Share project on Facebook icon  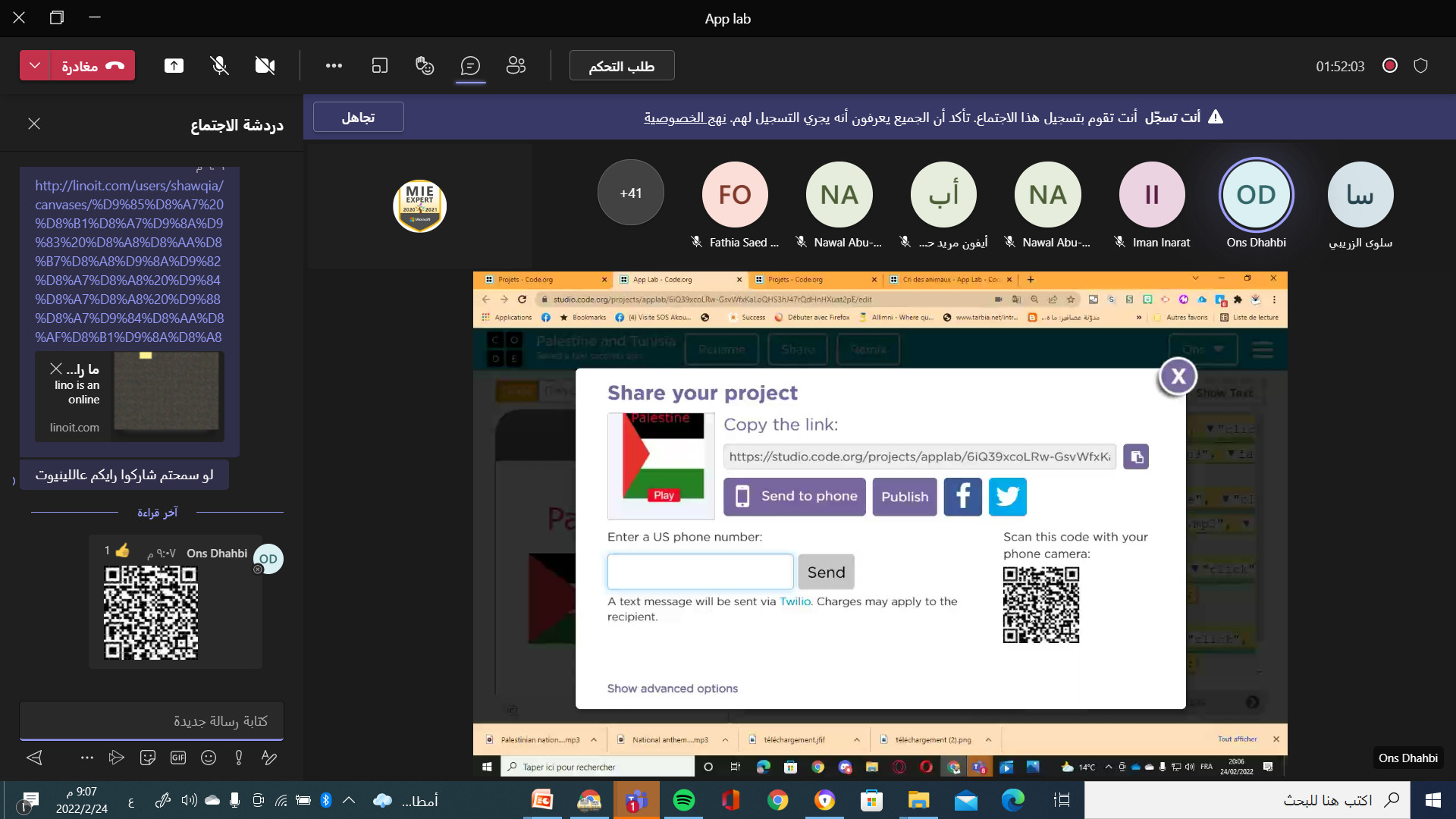(x=962, y=497)
